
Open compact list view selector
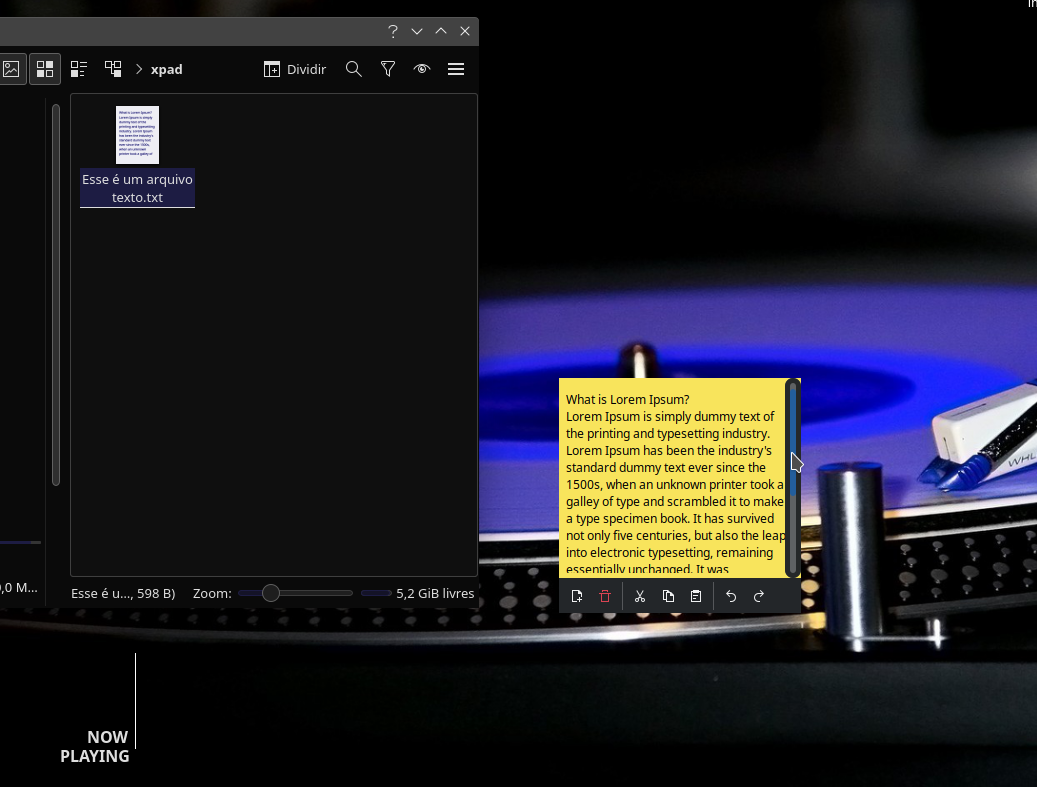[x=79, y=68]
